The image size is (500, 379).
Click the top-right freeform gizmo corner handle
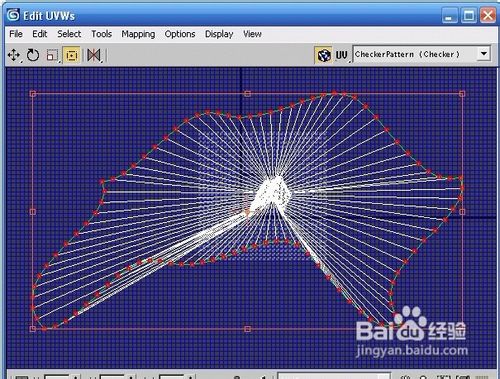pyautogui.click(x=462, y=94)
